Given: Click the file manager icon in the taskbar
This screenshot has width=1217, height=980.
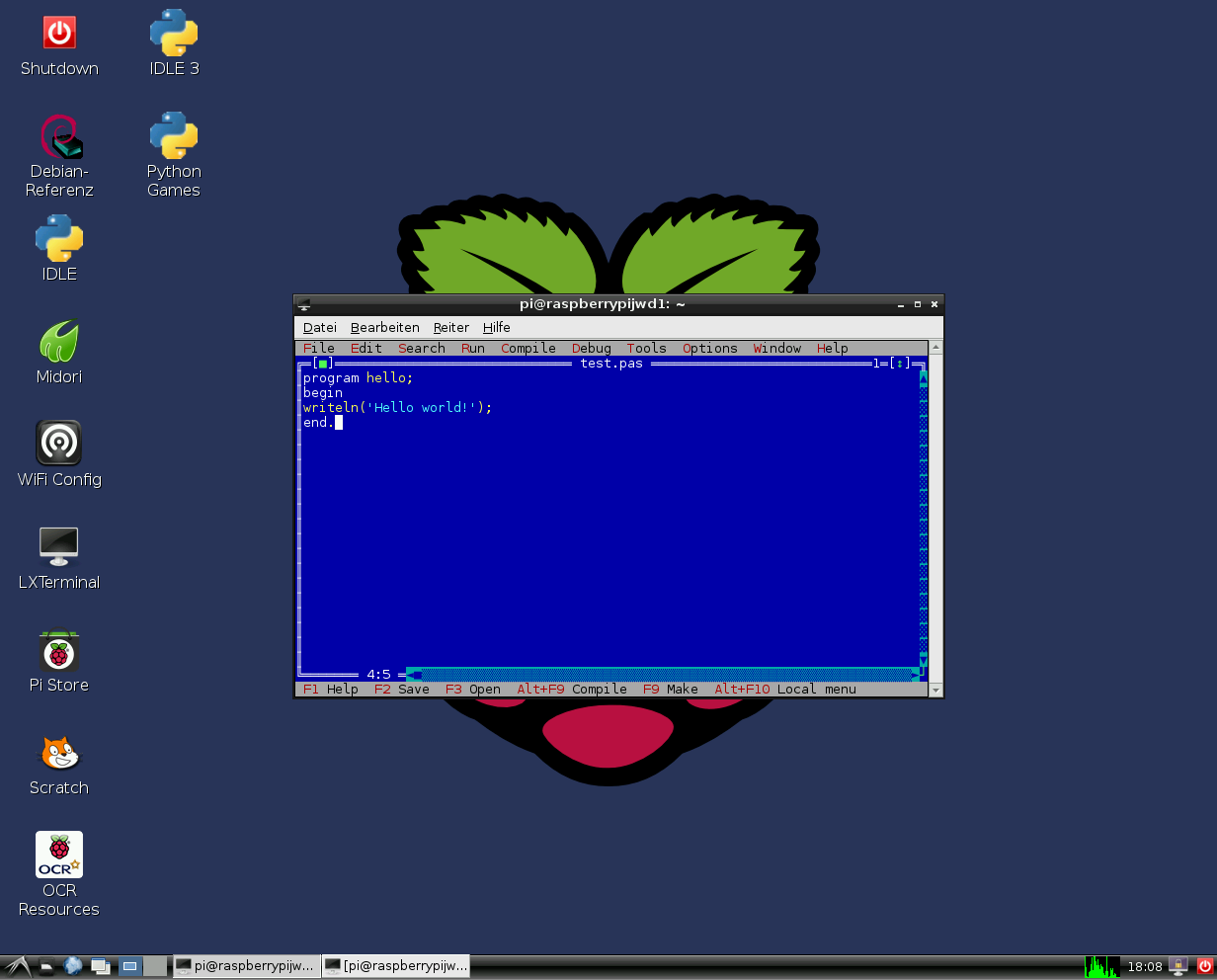Looking at the screenshot, I should click(46, 967).
